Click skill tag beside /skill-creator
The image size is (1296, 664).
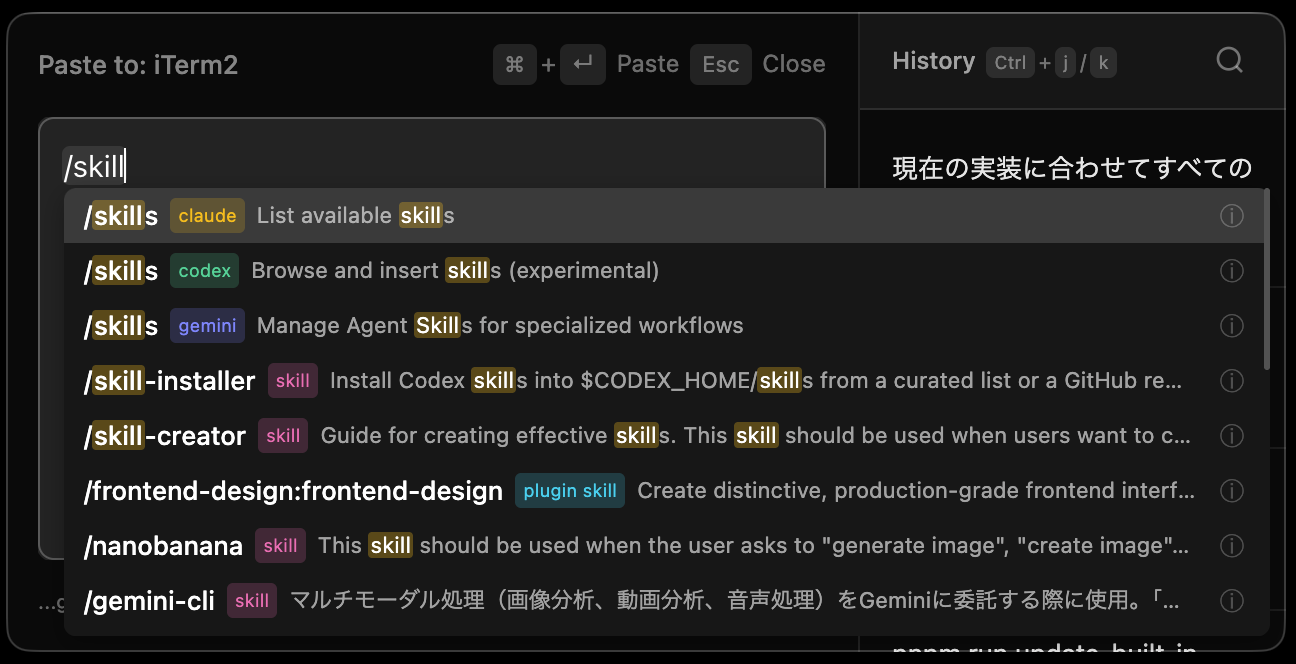(x=283, y=436)
